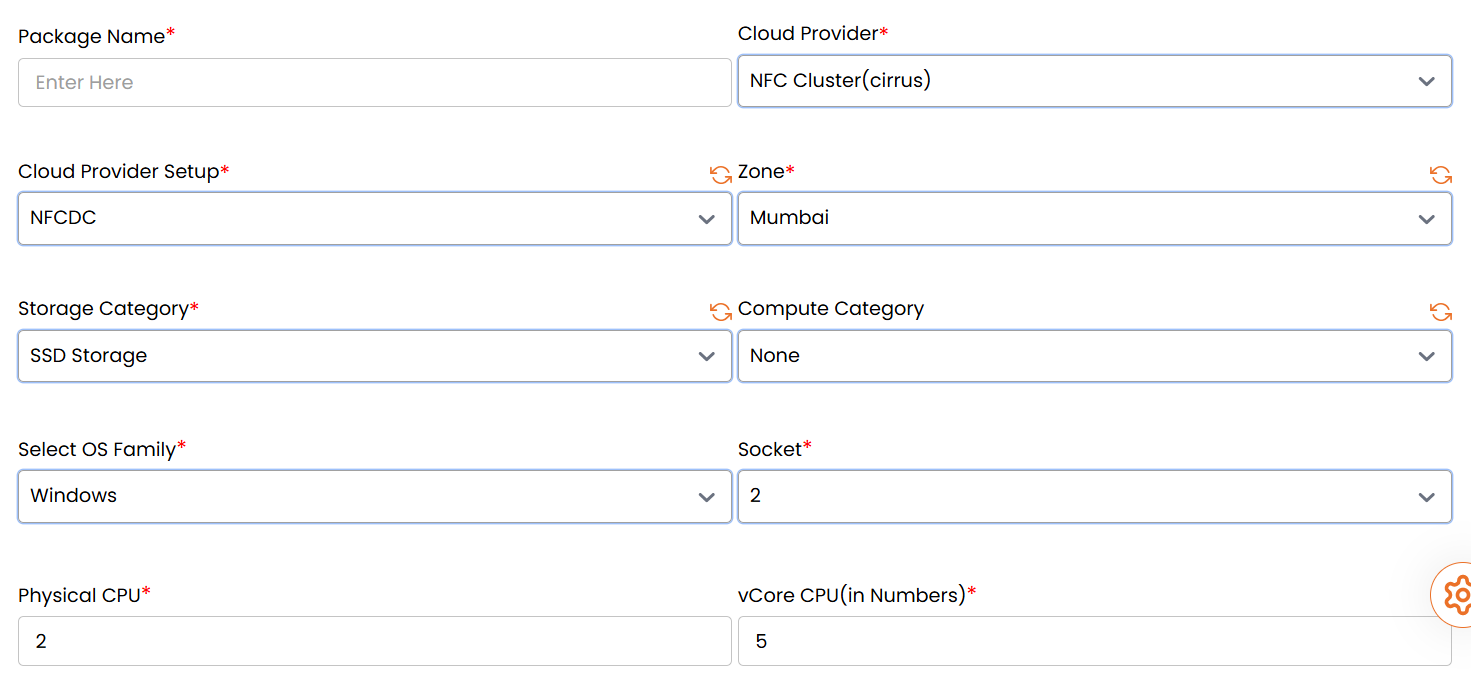
Task: Open the orange settings gear
Action: tap(1458, 595)
